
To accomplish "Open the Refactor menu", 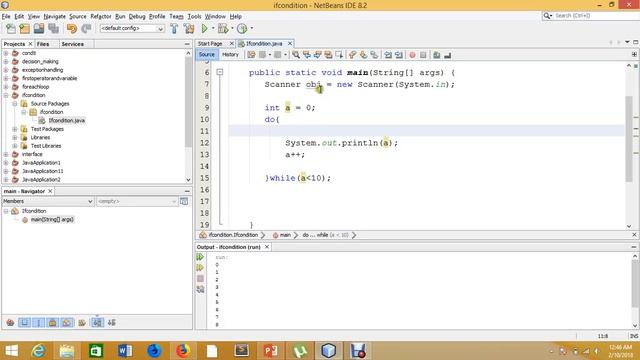I will [x=101, y=16].
